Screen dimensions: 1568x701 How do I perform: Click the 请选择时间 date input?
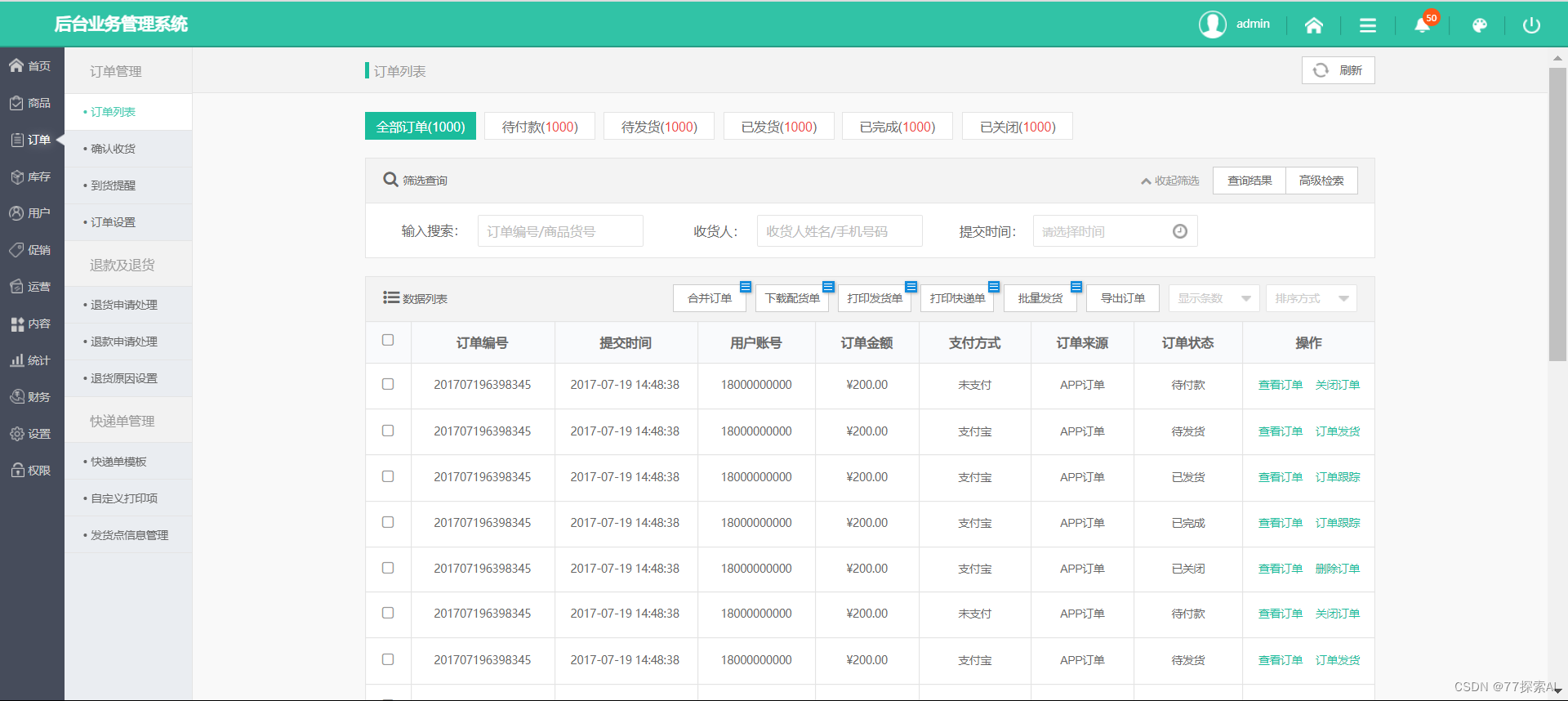(x=1115, y=231)
